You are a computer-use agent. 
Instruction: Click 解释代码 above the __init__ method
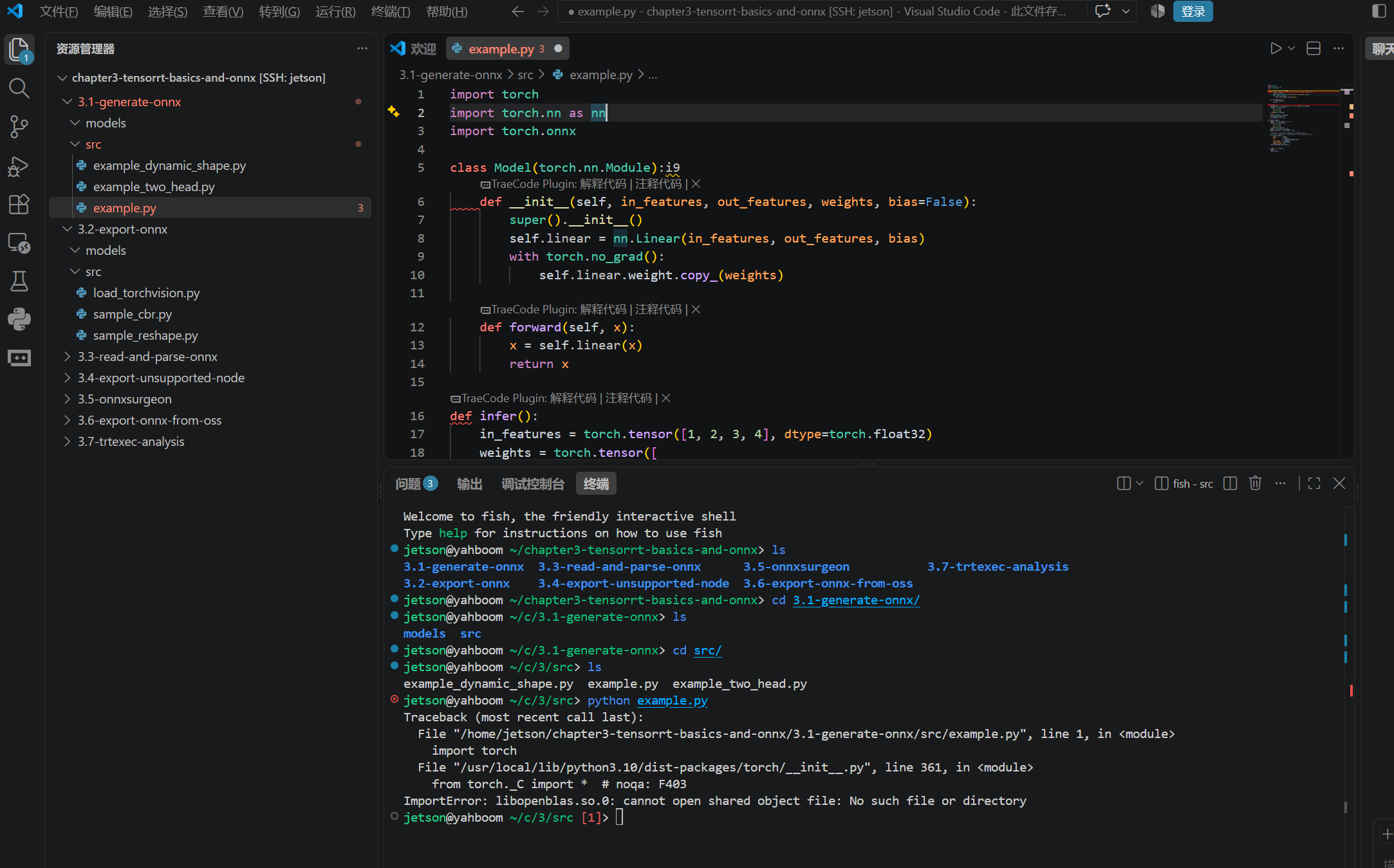click(603, 184)
